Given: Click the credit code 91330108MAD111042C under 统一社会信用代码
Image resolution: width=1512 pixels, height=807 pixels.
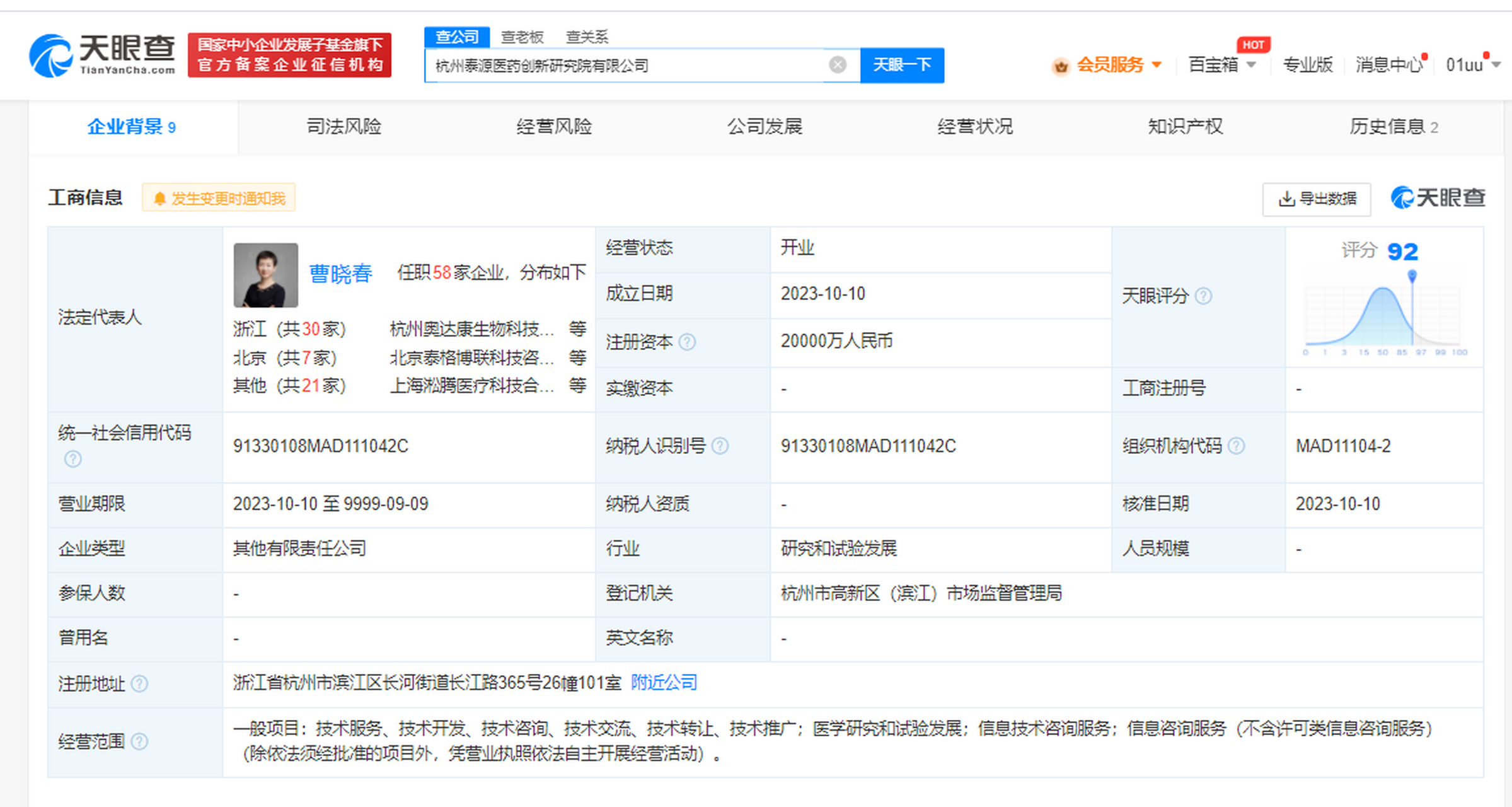Looking at the screenshot, I should pyautogui.click(x=321, y=446).
